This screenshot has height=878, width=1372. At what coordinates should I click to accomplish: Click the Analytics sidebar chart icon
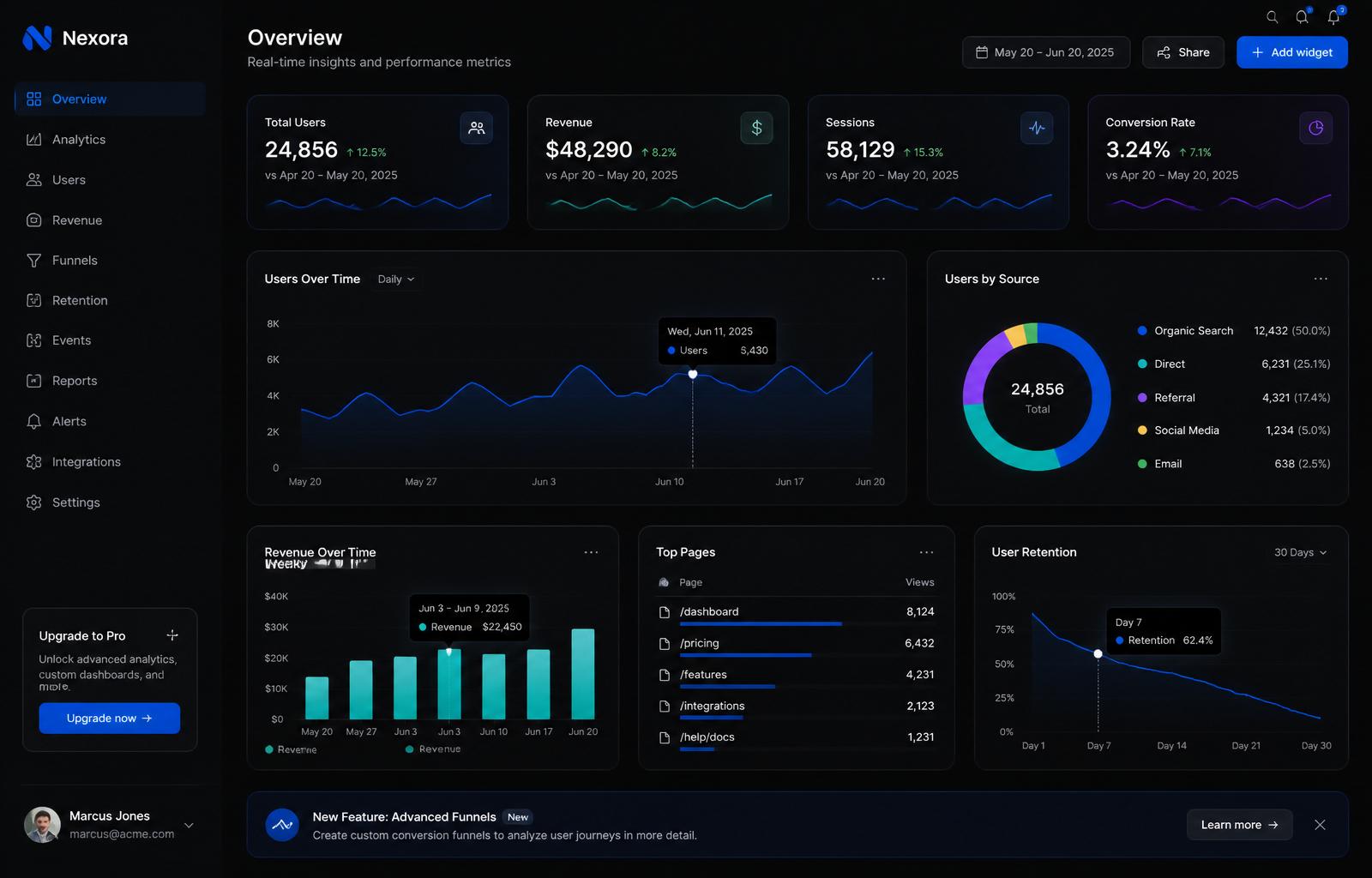coord(33,139)
